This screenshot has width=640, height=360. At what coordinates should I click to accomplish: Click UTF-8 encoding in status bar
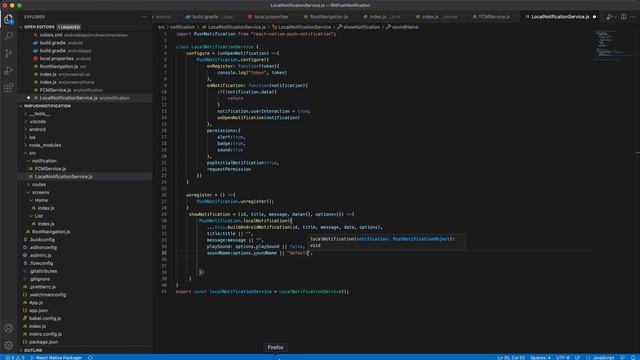562,358
